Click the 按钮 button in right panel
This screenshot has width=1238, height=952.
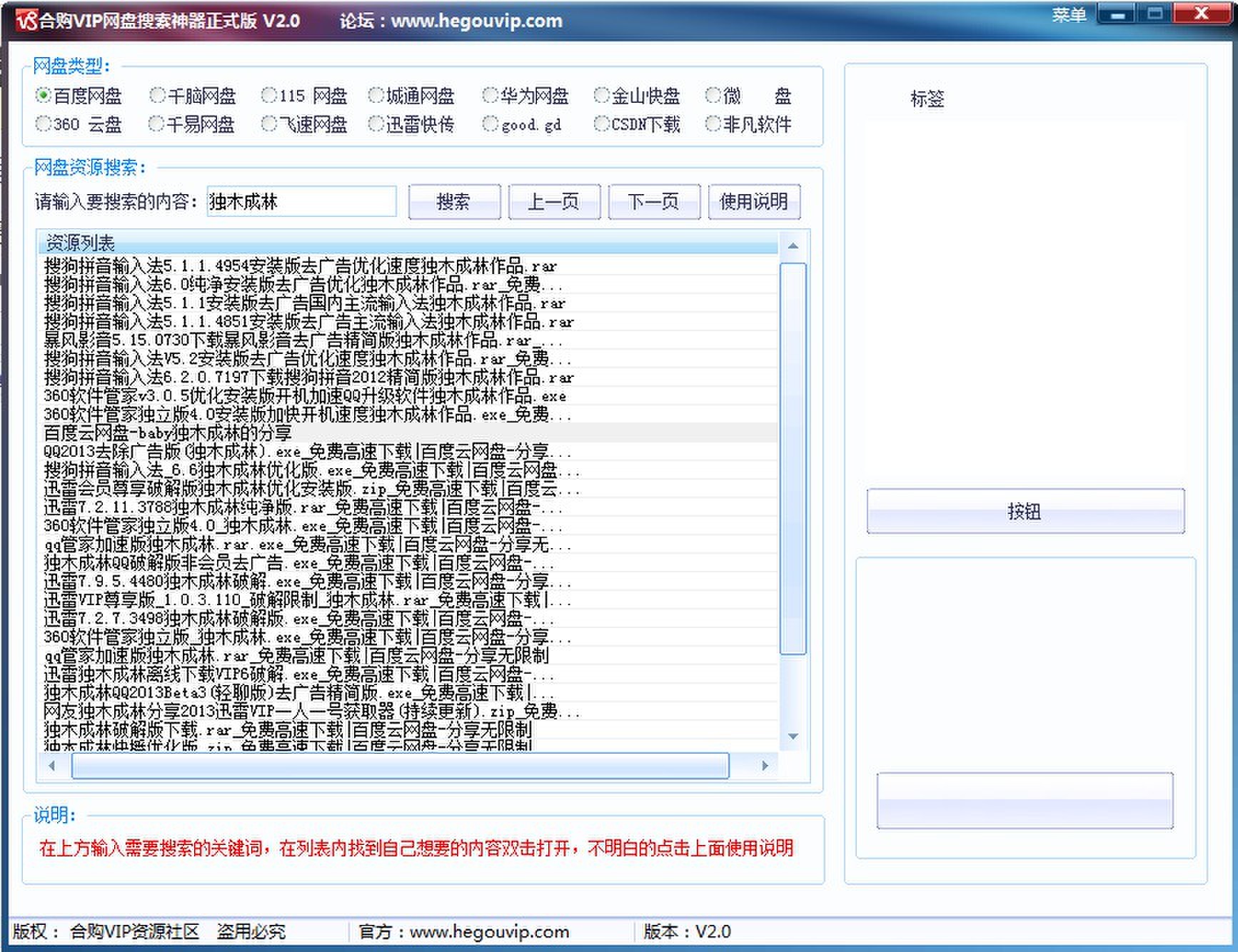tap(1025, 511)
